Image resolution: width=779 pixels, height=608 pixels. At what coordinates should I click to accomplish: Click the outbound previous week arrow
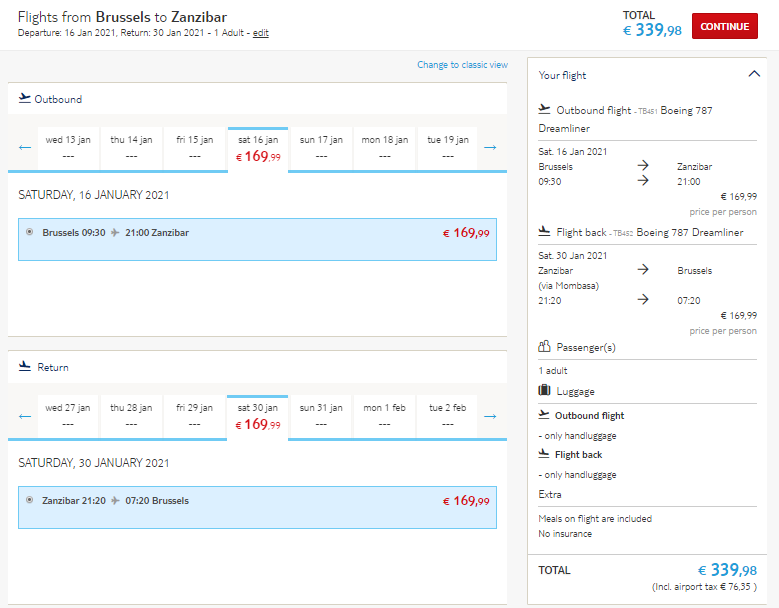[24, 148]
